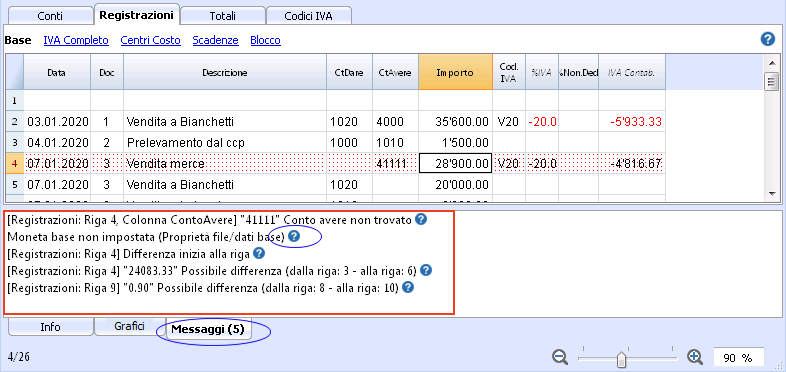Click the CtDare column header

pos(349,72)
